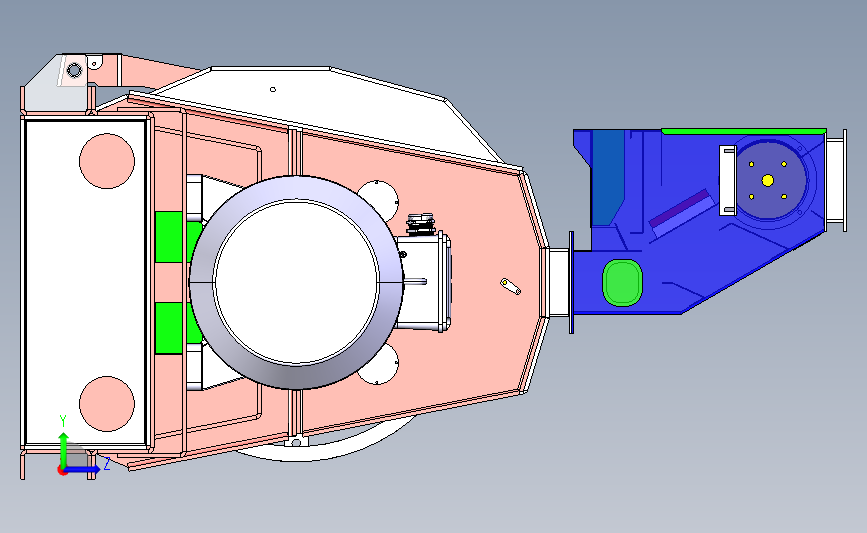Screen dimensions: 867x533
Task: Pick the purple slanted bar on blue housing
Action: [681, 208]
